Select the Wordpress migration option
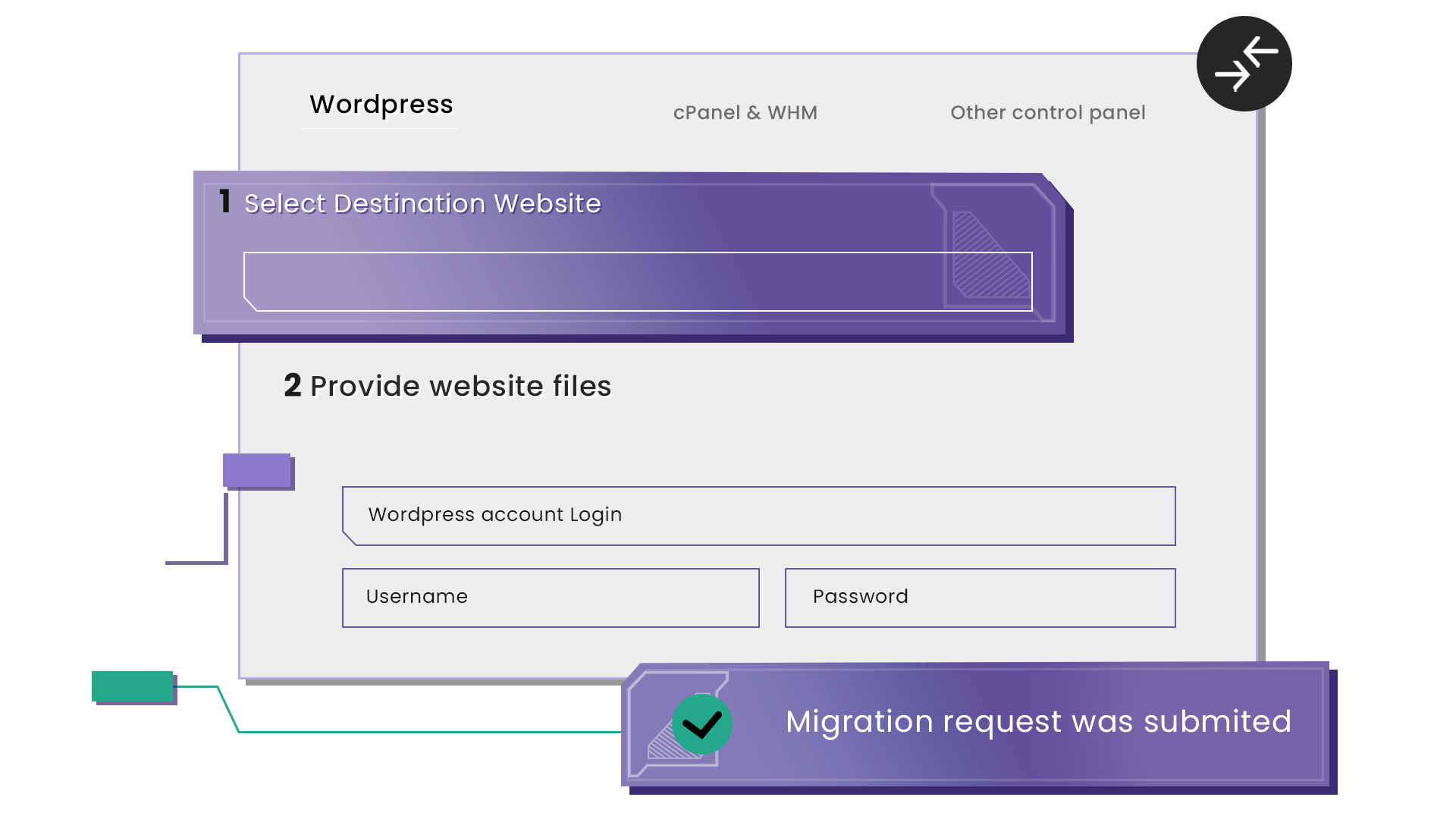The width and height of the screenshot is (1456, 819). click(x=380, y=105)
